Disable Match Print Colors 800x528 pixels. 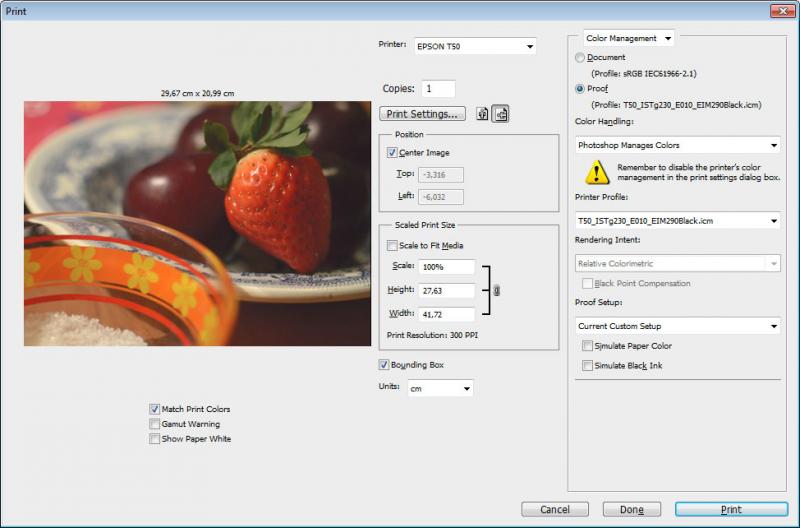tap(154, 409)
